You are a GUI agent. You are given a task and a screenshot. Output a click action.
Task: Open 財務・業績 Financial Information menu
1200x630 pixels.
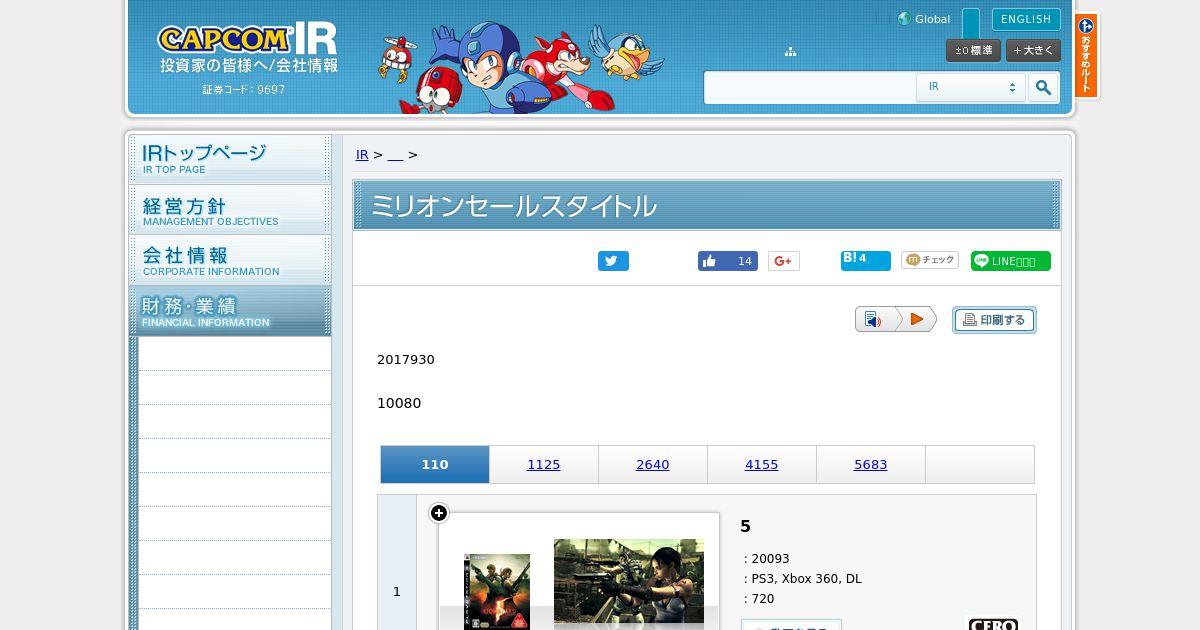(230, 310)
